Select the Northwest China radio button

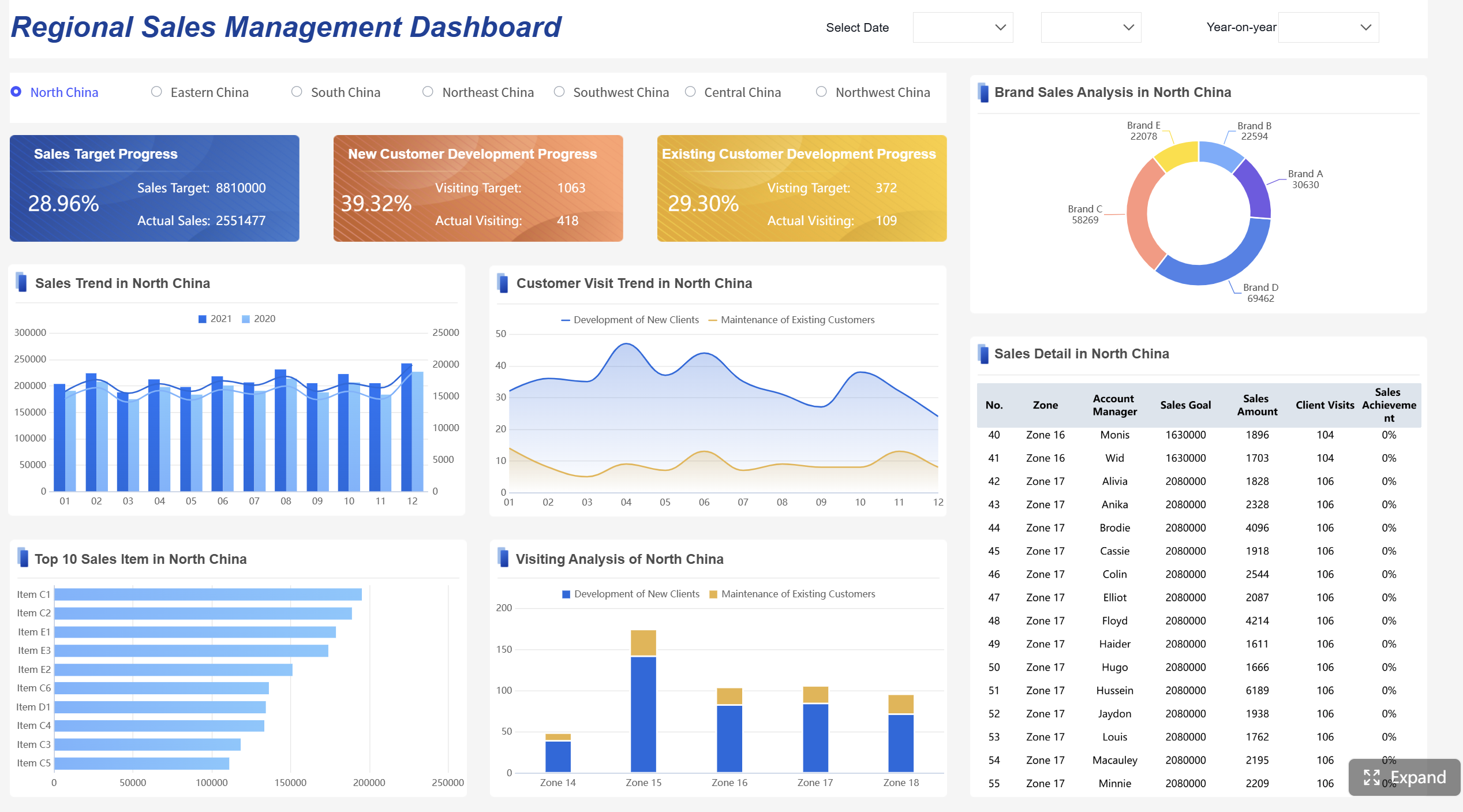click(820, 91)
